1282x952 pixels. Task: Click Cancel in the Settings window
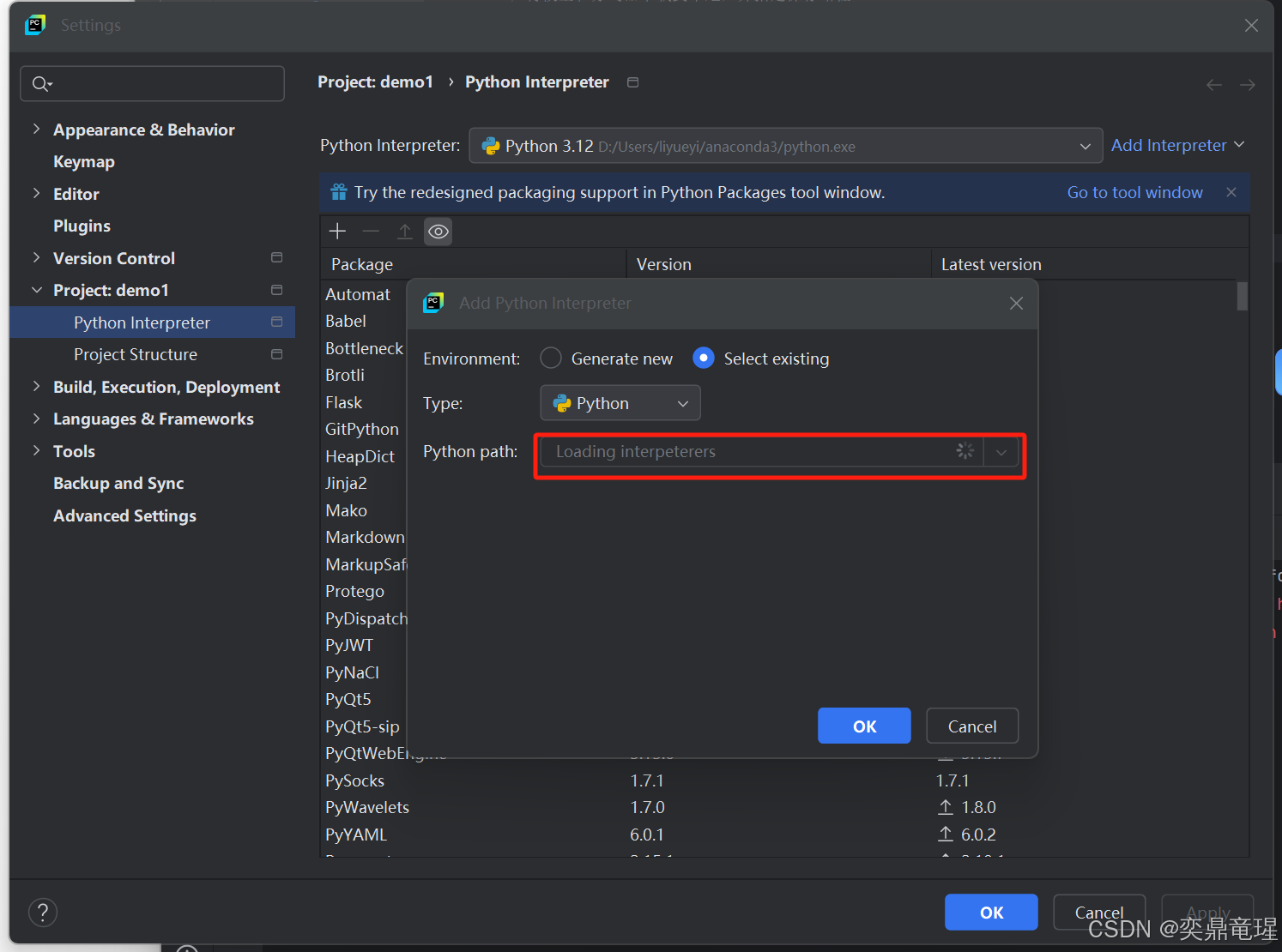1099,913
